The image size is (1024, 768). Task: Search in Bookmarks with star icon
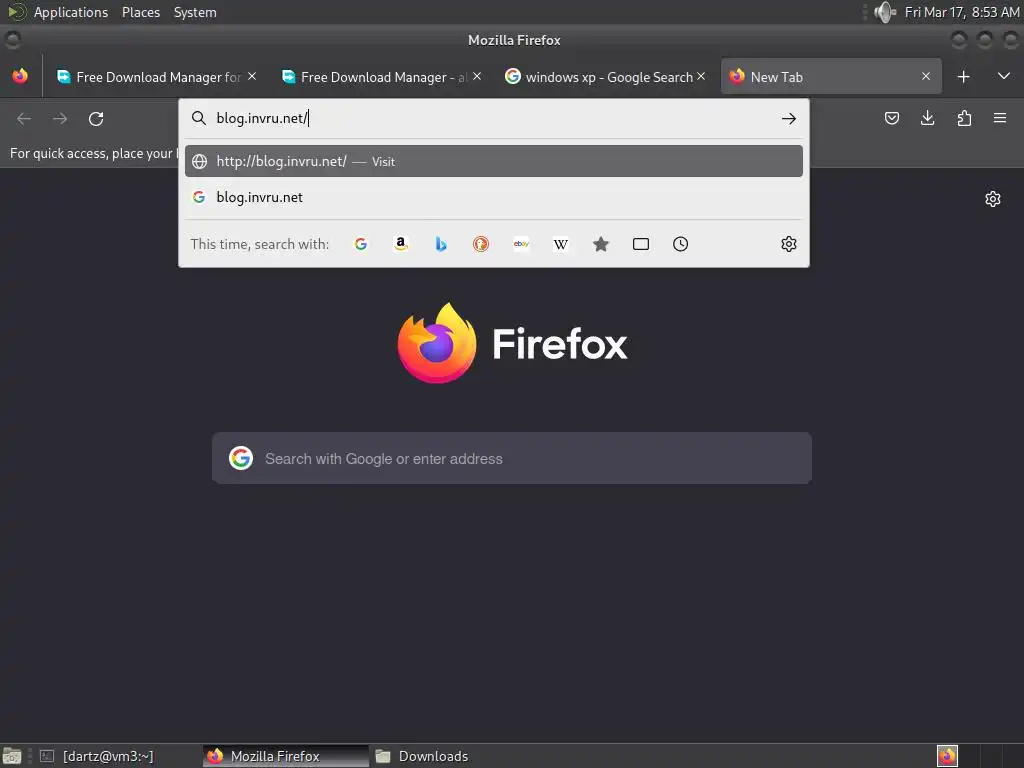[x=601, y=244]
